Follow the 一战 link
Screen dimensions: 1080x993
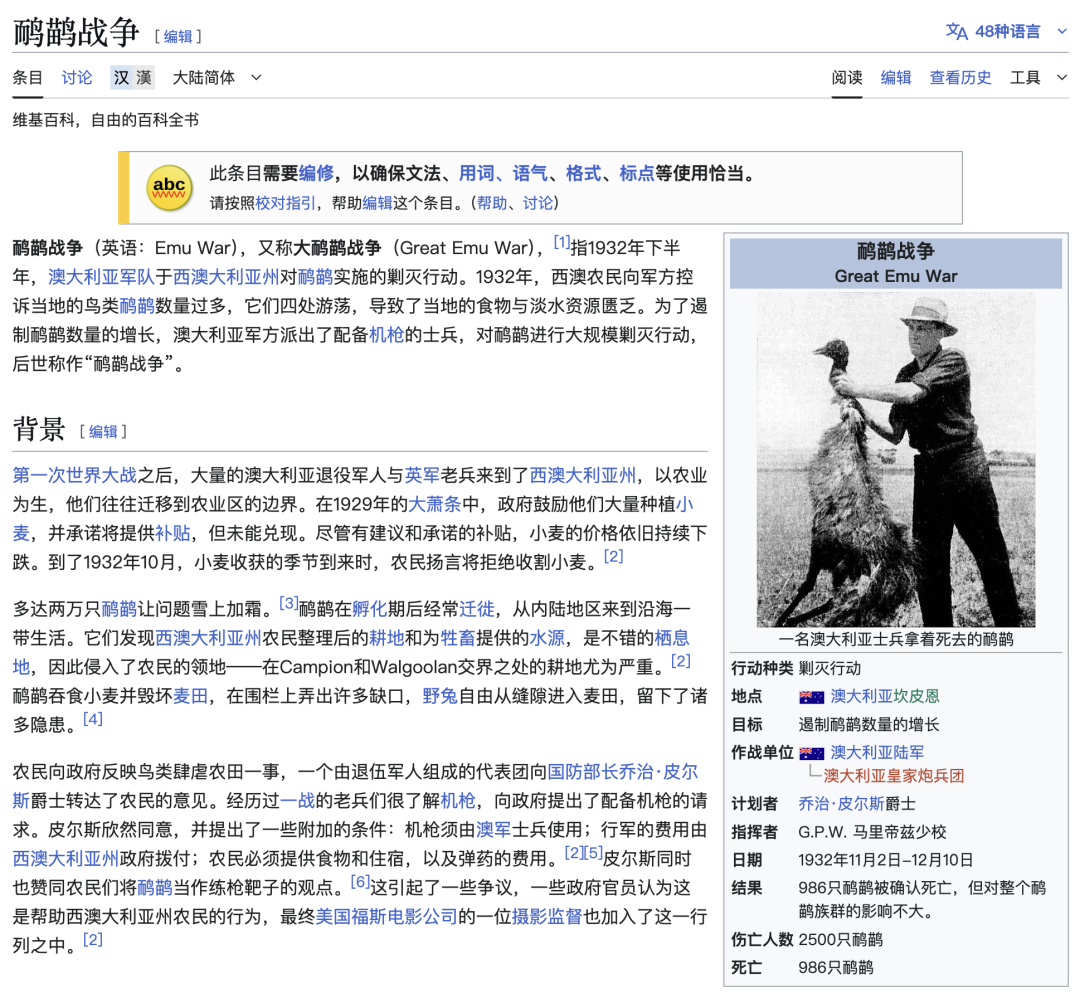298,800
